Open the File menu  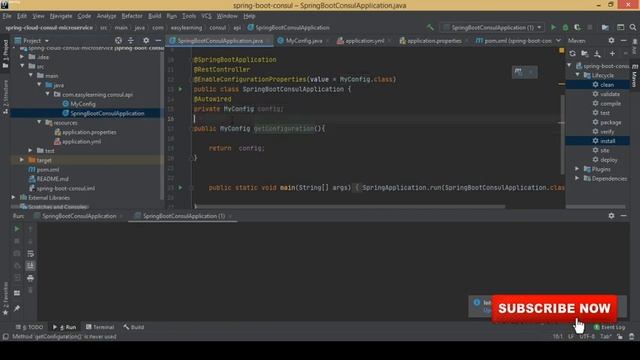(7, 16)
